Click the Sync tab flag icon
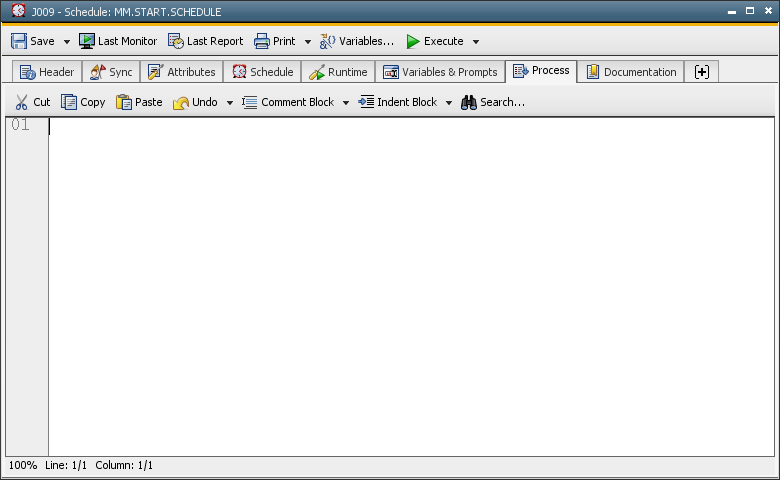The height and width of the screenshot is (480, 780). click(x=98, y=72)
